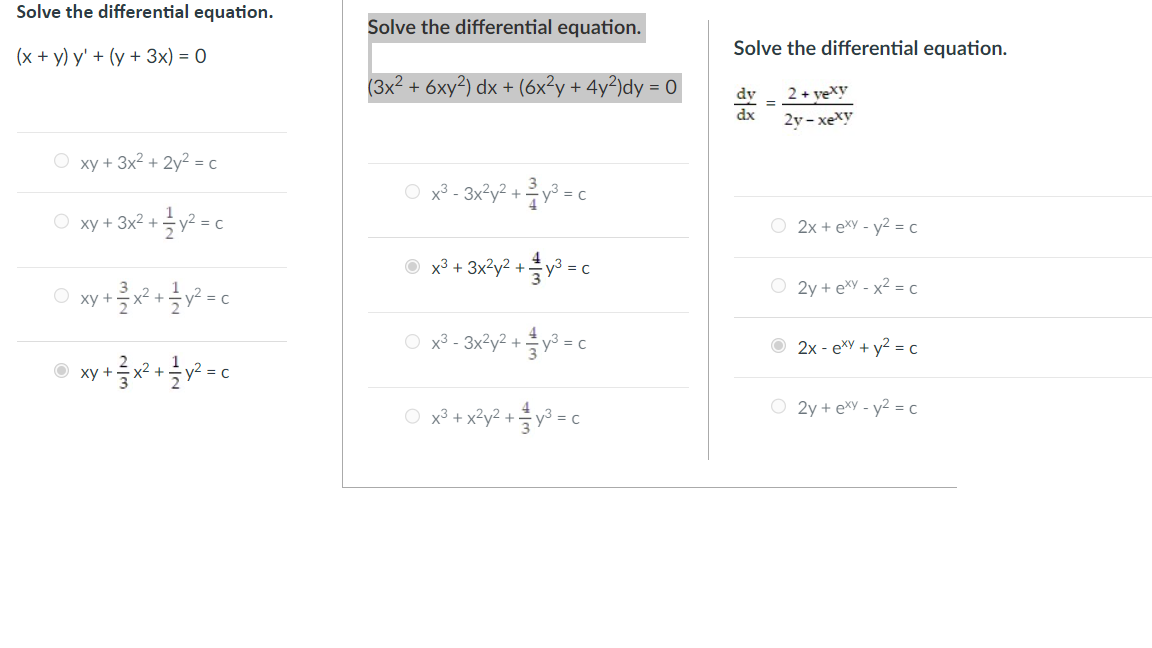Select answer x³ + x²y² + 4/3 y³ = c
Screen dimensions: 1152x648
411,417
